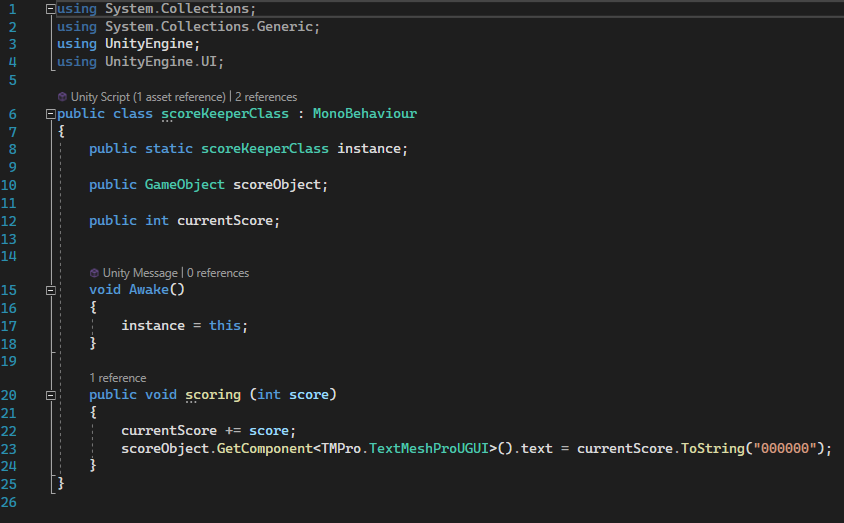
Task: Click the scoring method name in its declaration
Action: tap(212, 395)
